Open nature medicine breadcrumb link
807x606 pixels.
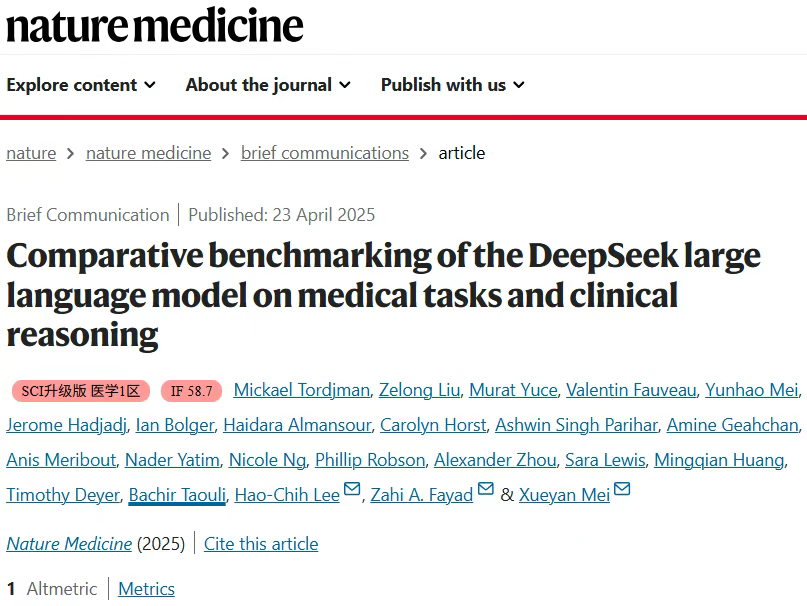(x=148, y=153)
